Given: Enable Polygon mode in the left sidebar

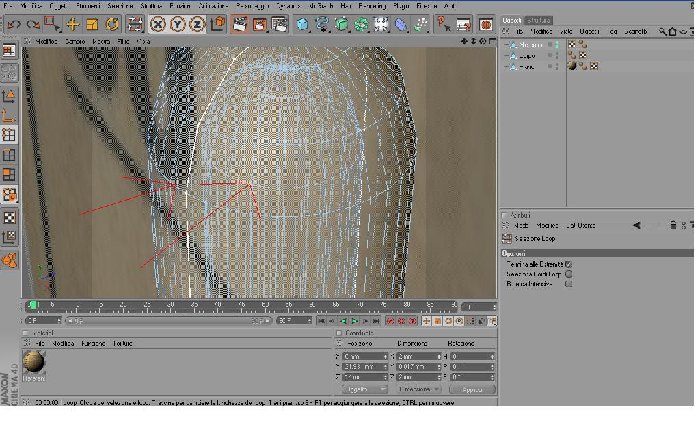Looking at the screenshot, I should [x=9, y=175].
